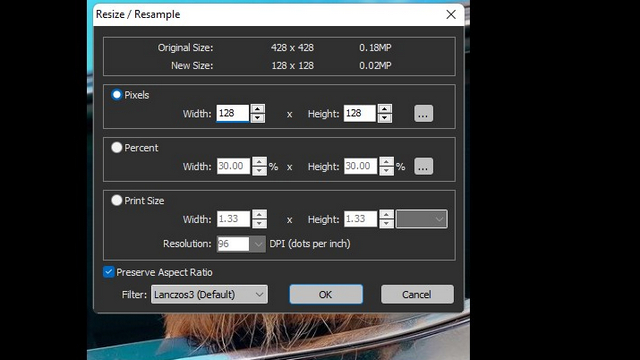Select the Pixels radio button
Viewport: 640px width, 360px height.
pyautogui.click(x=117, y=95)
